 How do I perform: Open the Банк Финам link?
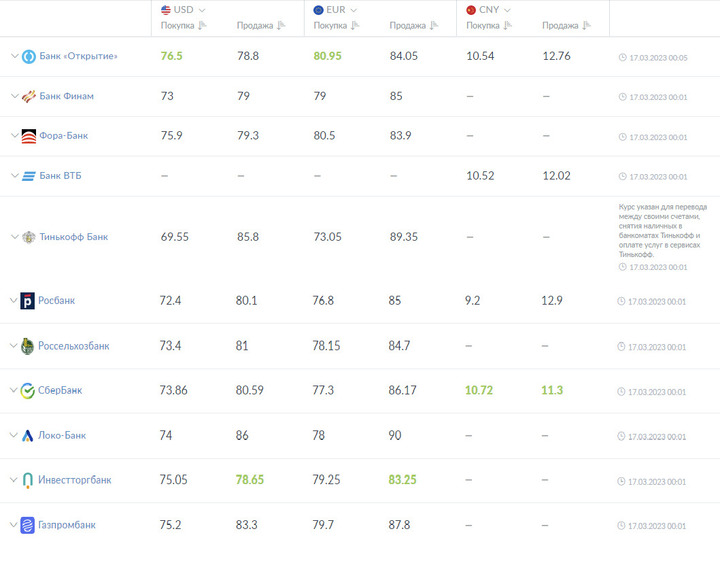pyautogui.click(x=67, y=96)
